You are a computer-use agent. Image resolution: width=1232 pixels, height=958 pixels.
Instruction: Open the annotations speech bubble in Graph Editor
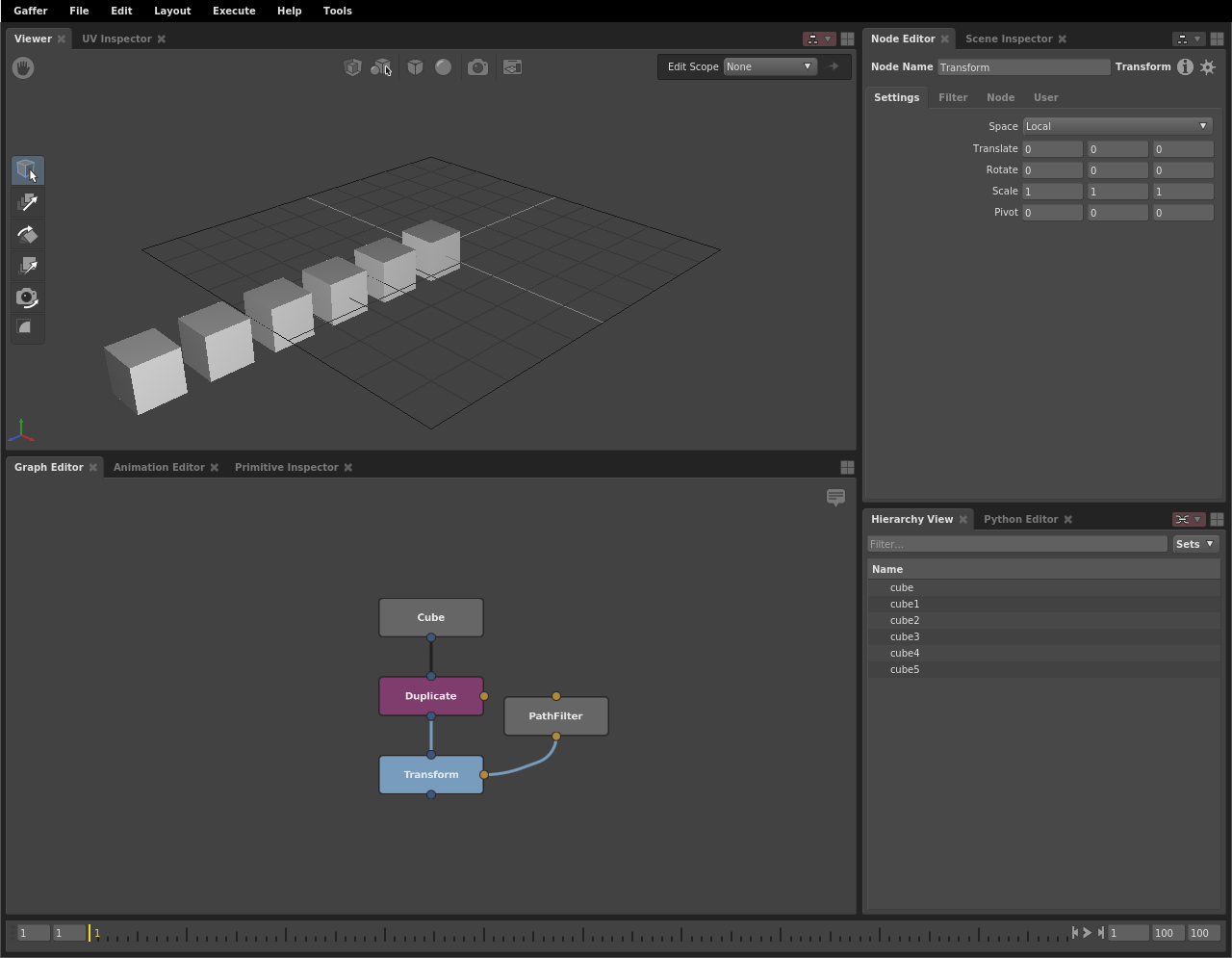(x=835, y=497)
